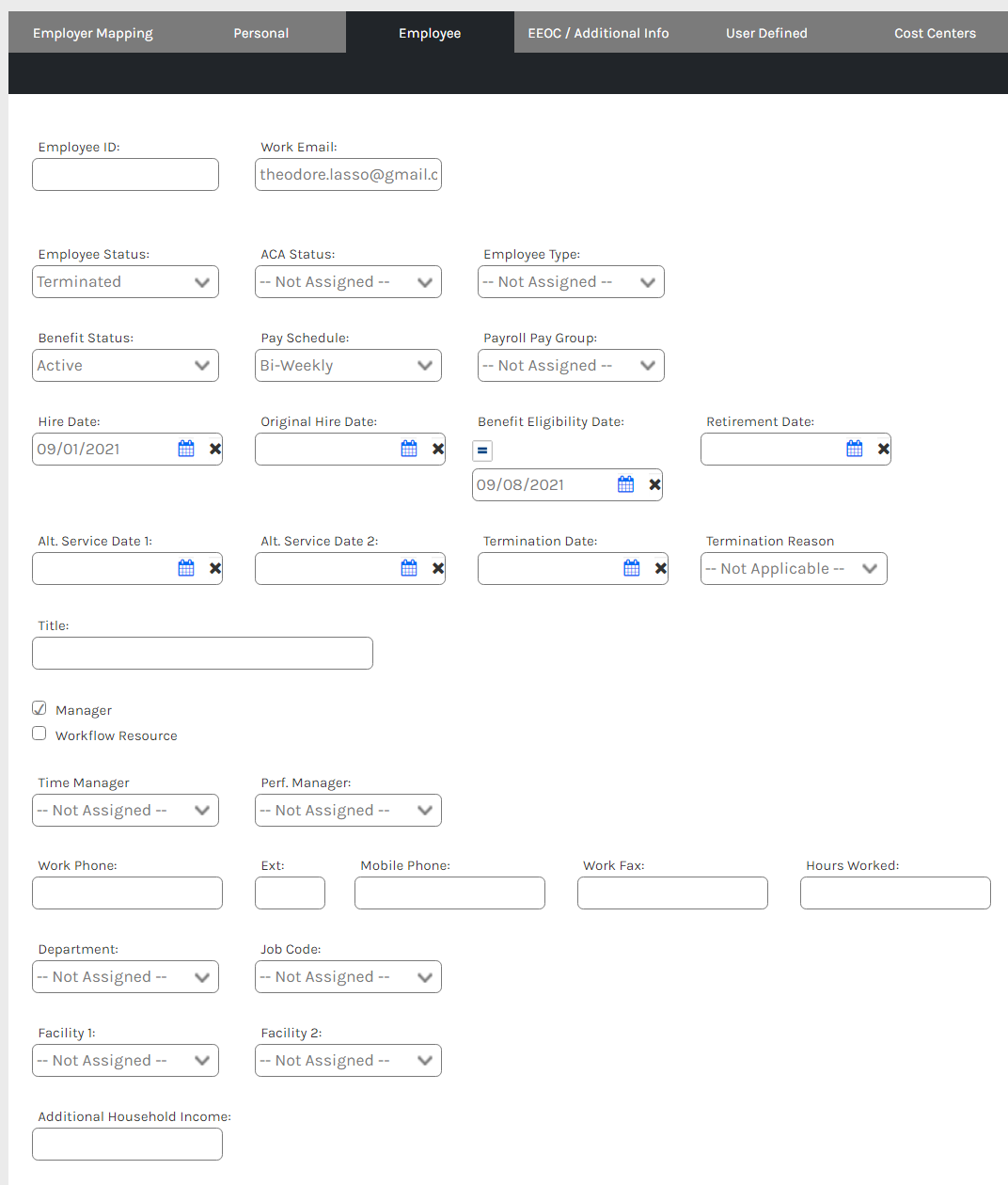Clear the Benefit Eligibility Date value
The image size is (1008, 1185).
655,484
